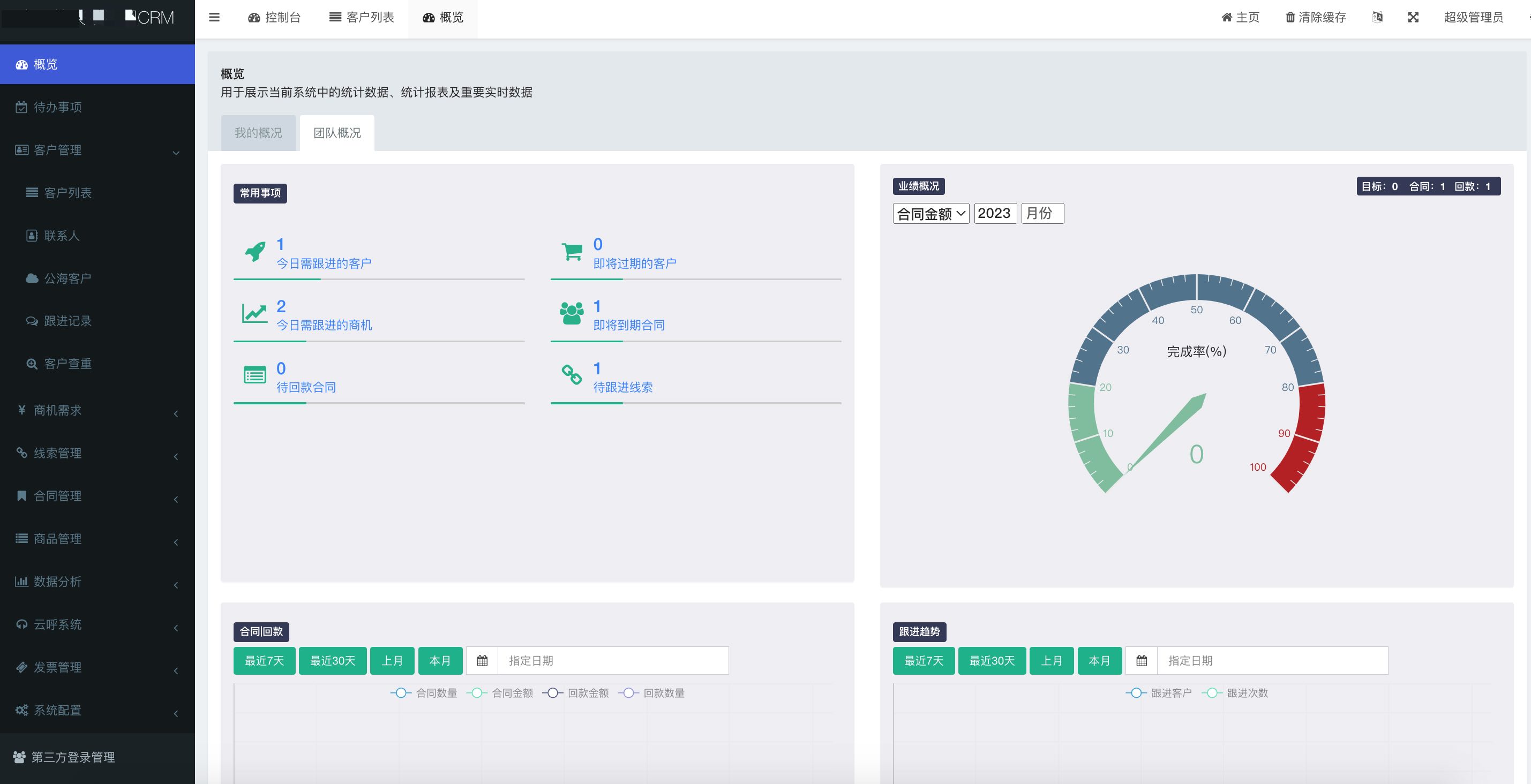Open 客户列表 in the sidebar
Viewport: 1531px width, 784px height.
pos(97,192)
